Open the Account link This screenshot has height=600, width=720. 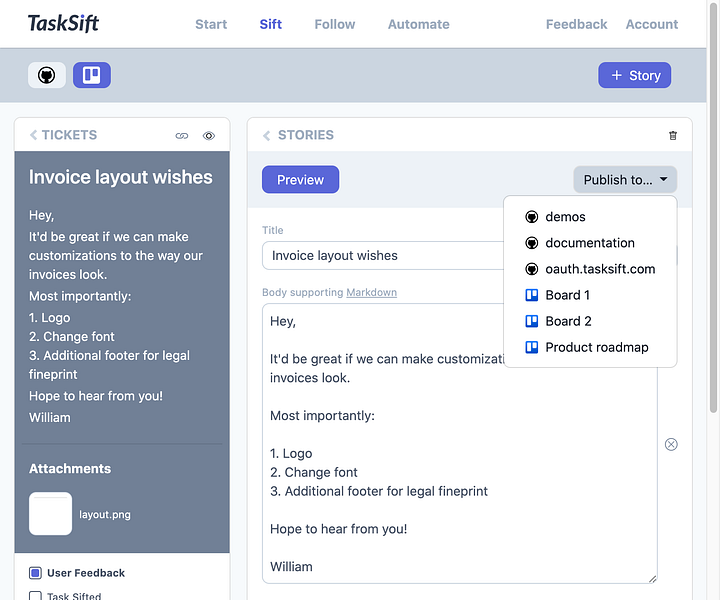pyautogui.click(x=652, y=24)
